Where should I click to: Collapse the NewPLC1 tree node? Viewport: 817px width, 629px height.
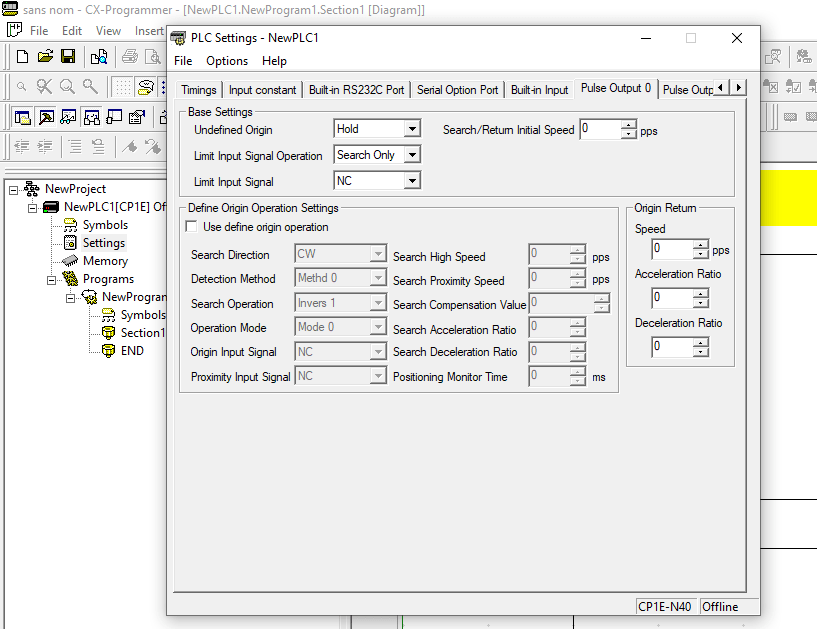click(33, 207)
